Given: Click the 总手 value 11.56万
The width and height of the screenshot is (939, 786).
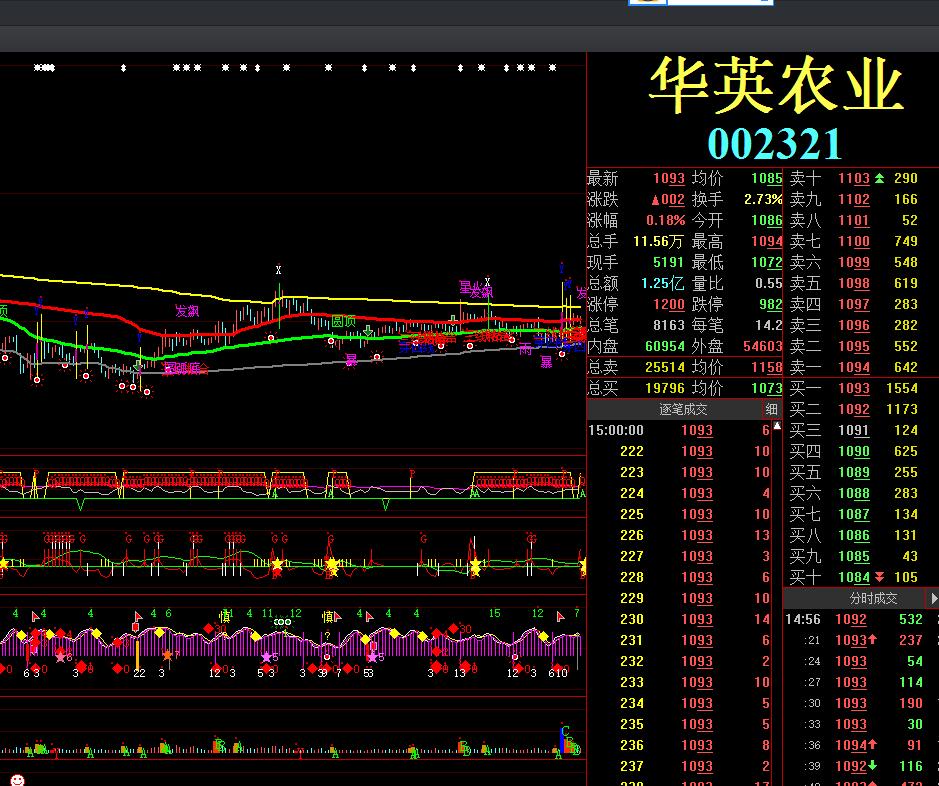Looking at the screenshot, I should coord(658,241).
